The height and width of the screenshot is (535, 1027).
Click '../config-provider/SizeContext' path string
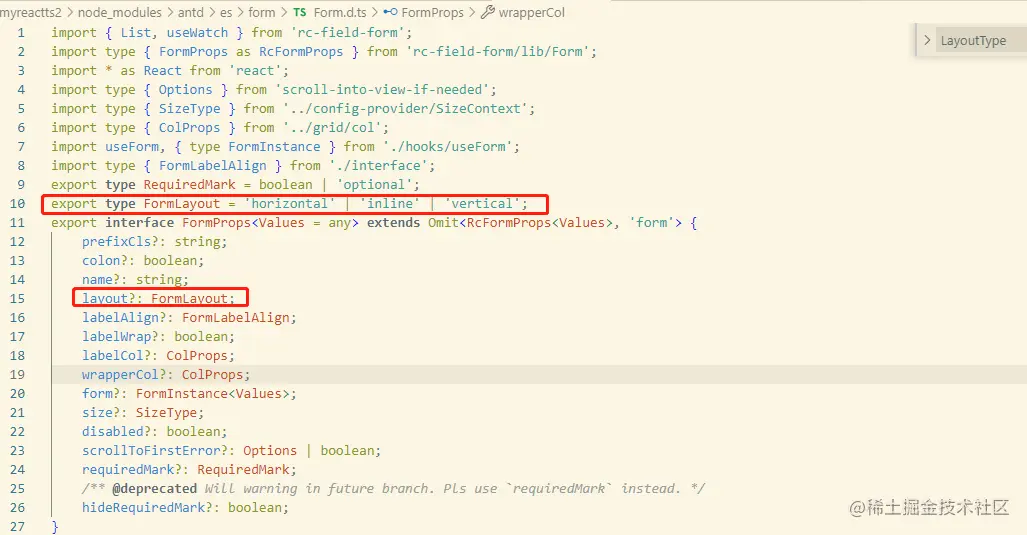click(405, 109)
